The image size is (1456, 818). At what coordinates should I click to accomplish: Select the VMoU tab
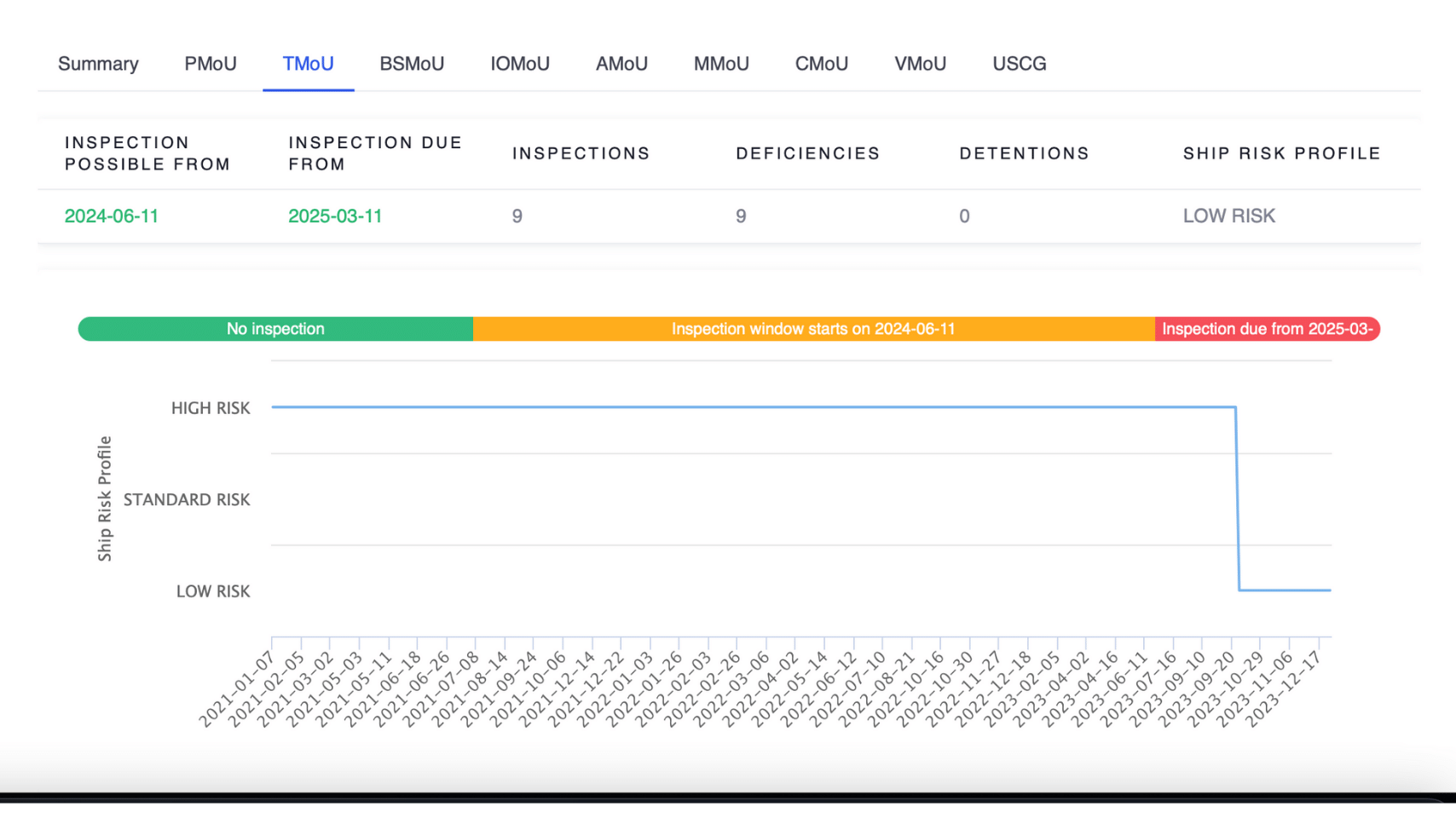click(920, 64)
